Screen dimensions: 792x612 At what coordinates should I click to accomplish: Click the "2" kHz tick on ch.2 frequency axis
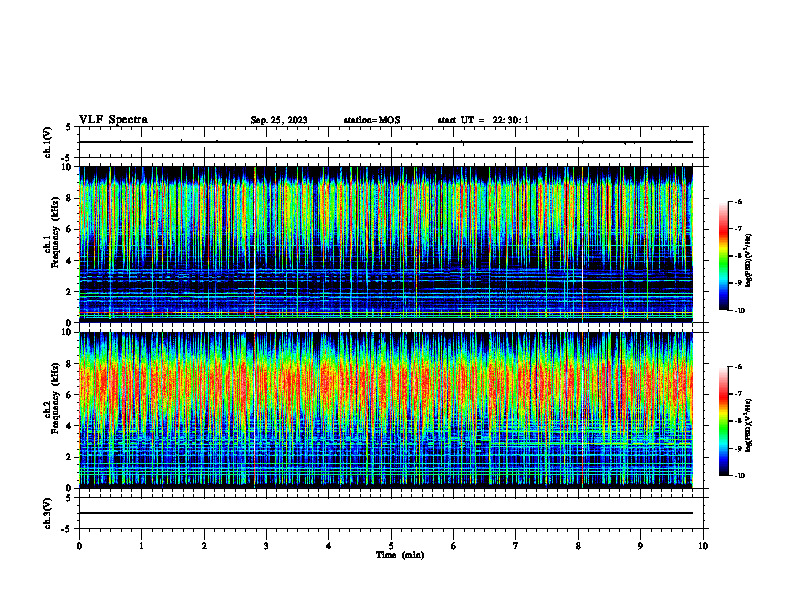pyautogui.click(x=70, y=457)
